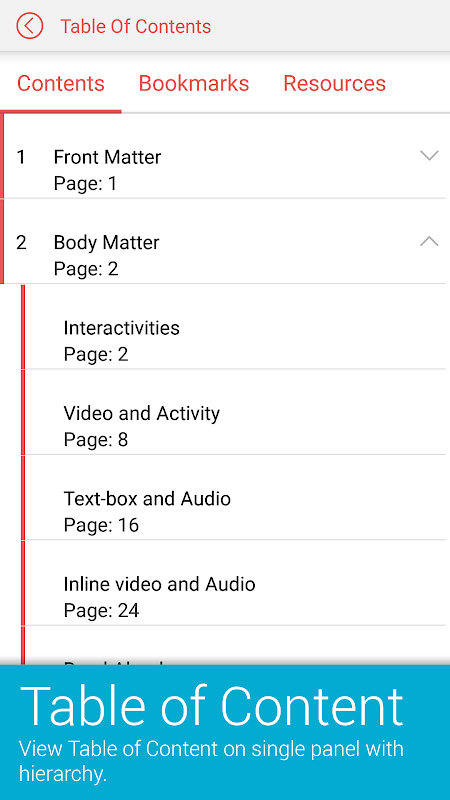Select 'Page: 16' under Text-box and Audio

102,525
